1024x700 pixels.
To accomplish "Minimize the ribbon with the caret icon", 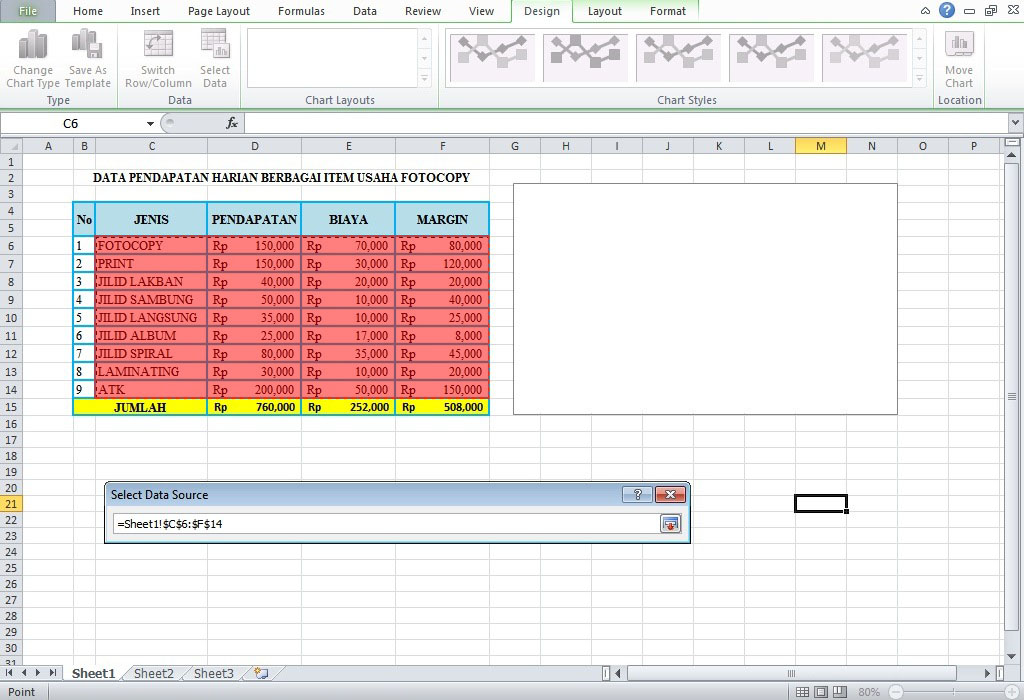I will [925, 11].
